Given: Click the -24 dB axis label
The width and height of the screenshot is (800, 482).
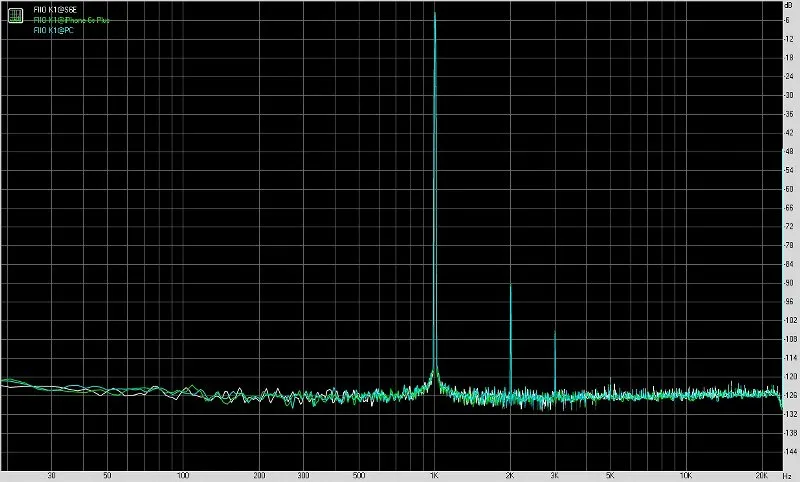Looking at the screenshot, I should (x=789, y=77).
